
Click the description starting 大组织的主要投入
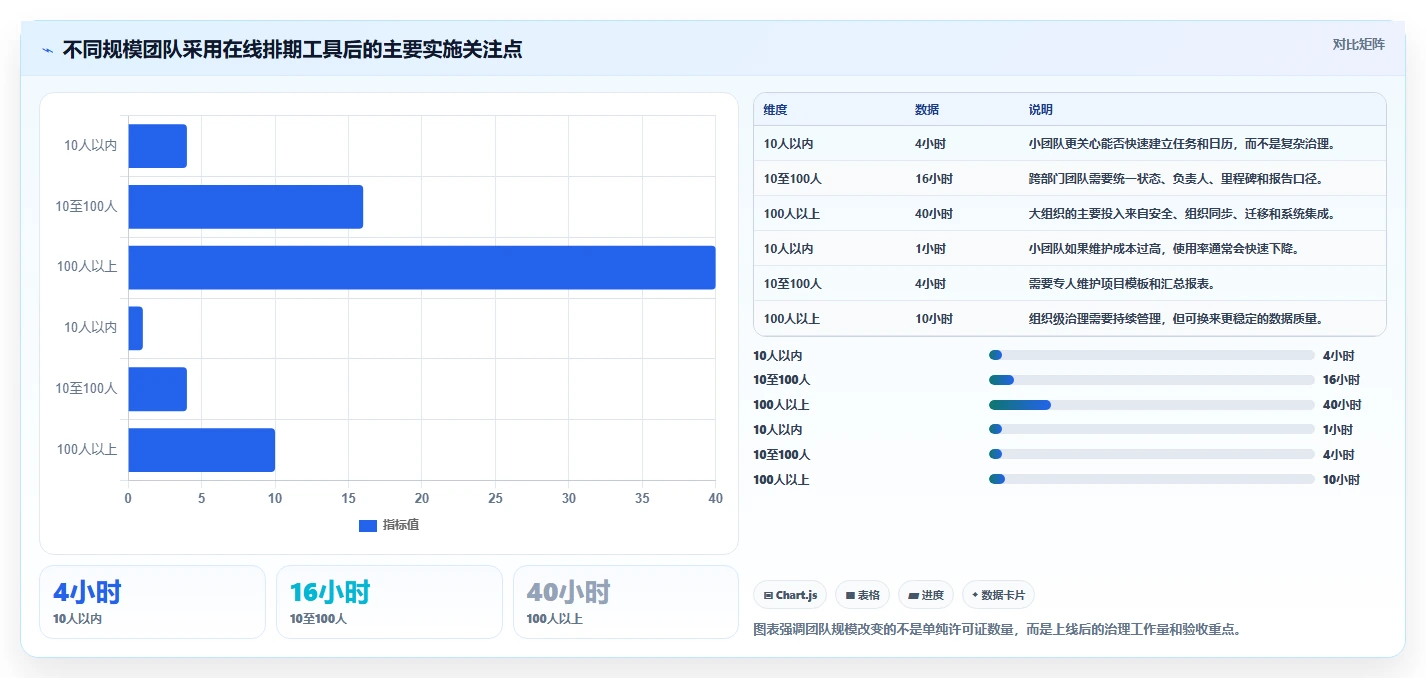click(x=1182, y=214)
